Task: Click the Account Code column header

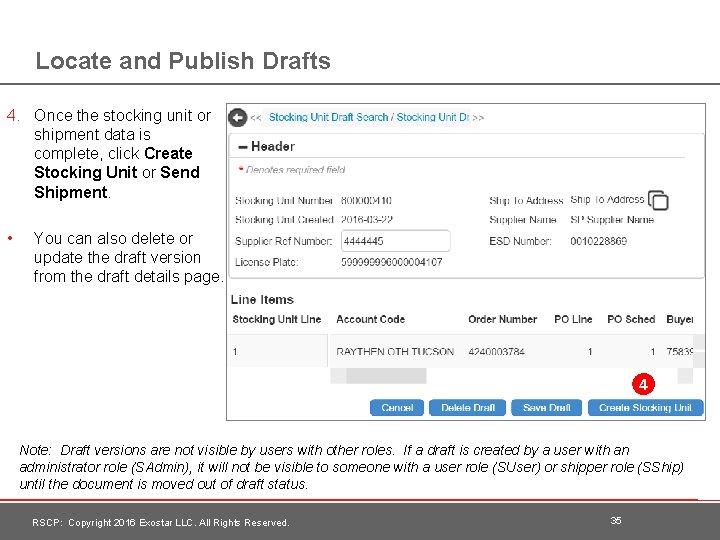Action: tap(371, 320)
